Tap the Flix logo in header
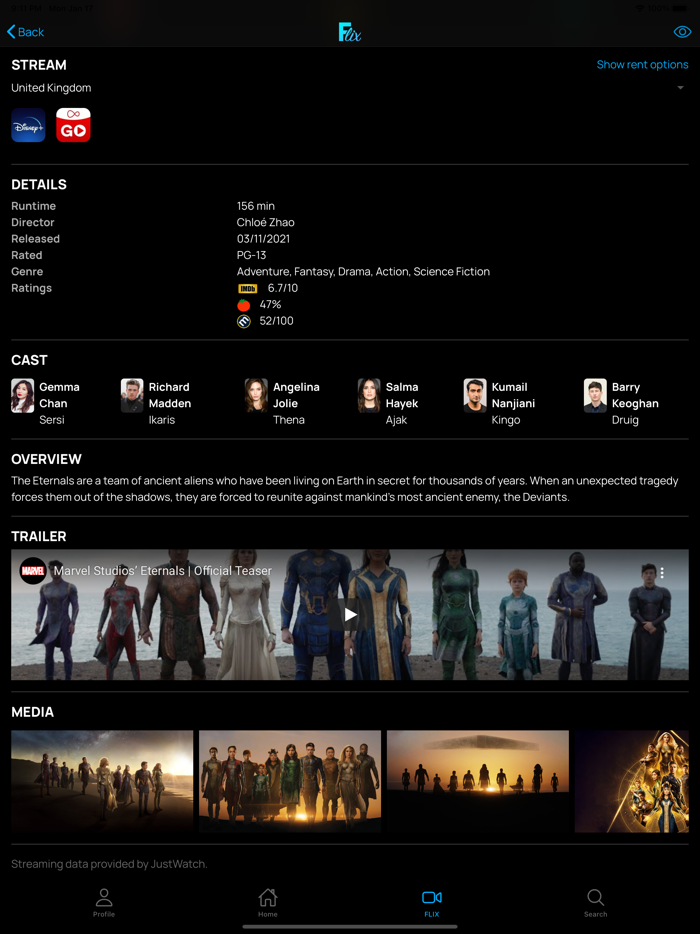 click(x=350, y=32)
